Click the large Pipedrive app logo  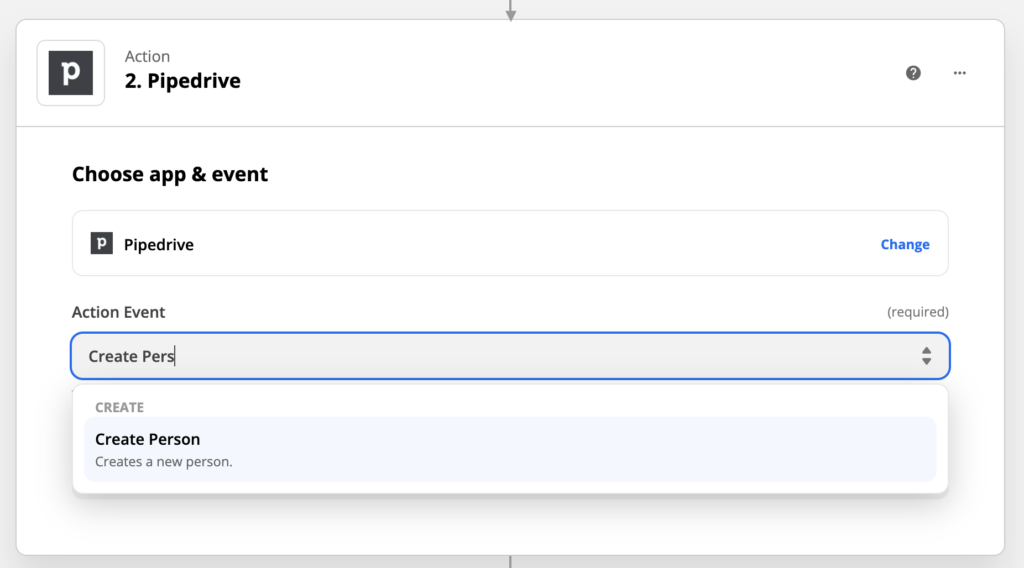click(x=71, y=73)
